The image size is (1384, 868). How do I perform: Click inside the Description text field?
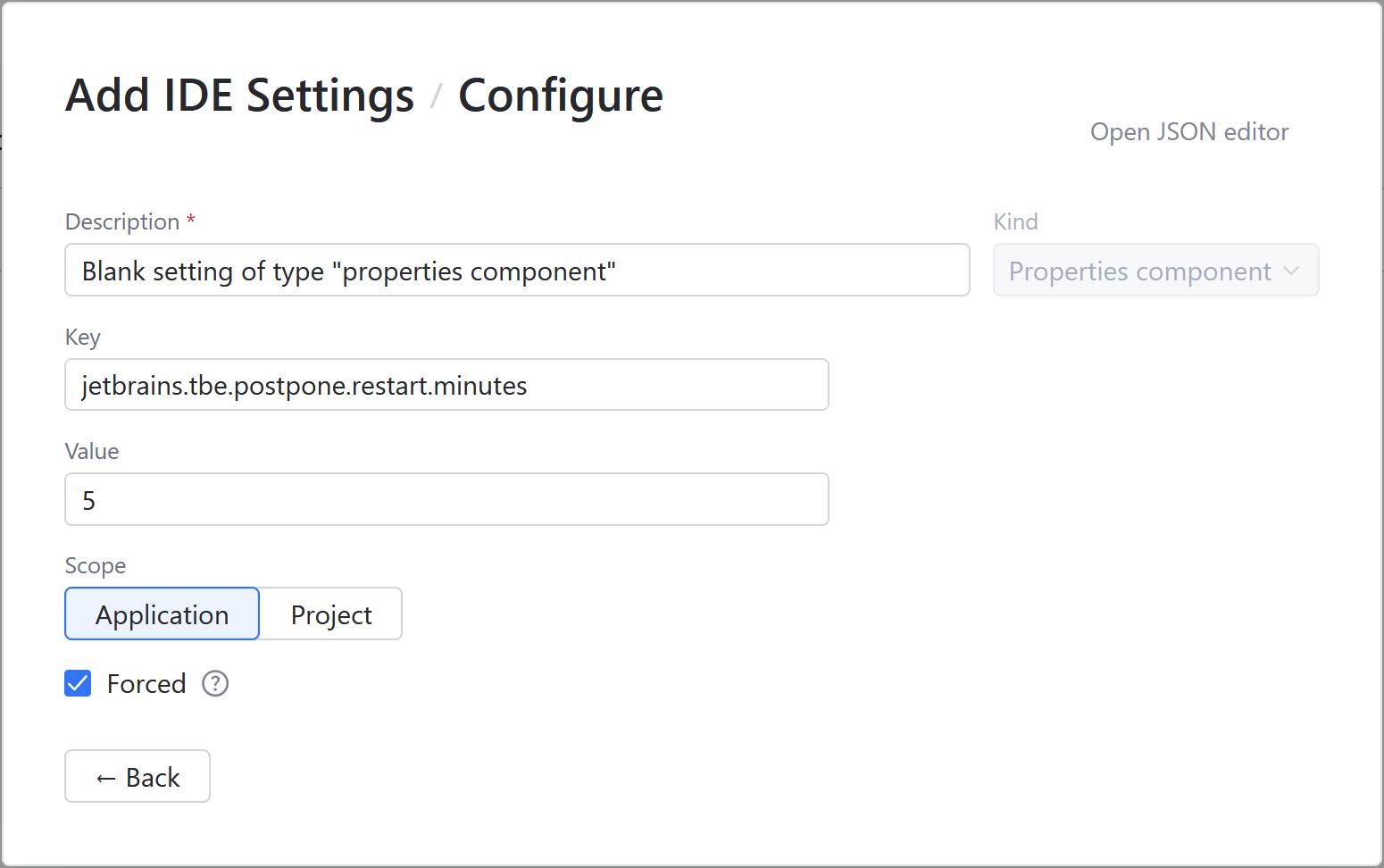click(x=516, y=270)
